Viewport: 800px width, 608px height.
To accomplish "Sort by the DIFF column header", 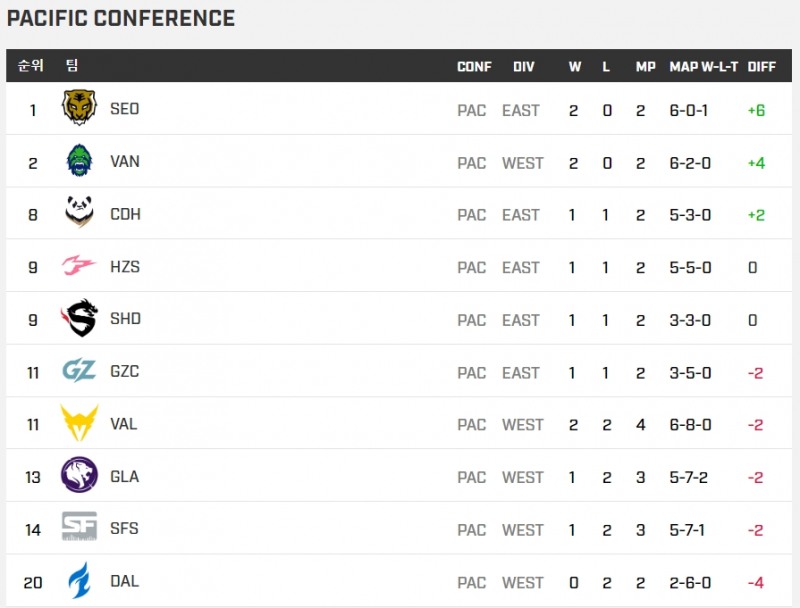I will click(761, 67).
